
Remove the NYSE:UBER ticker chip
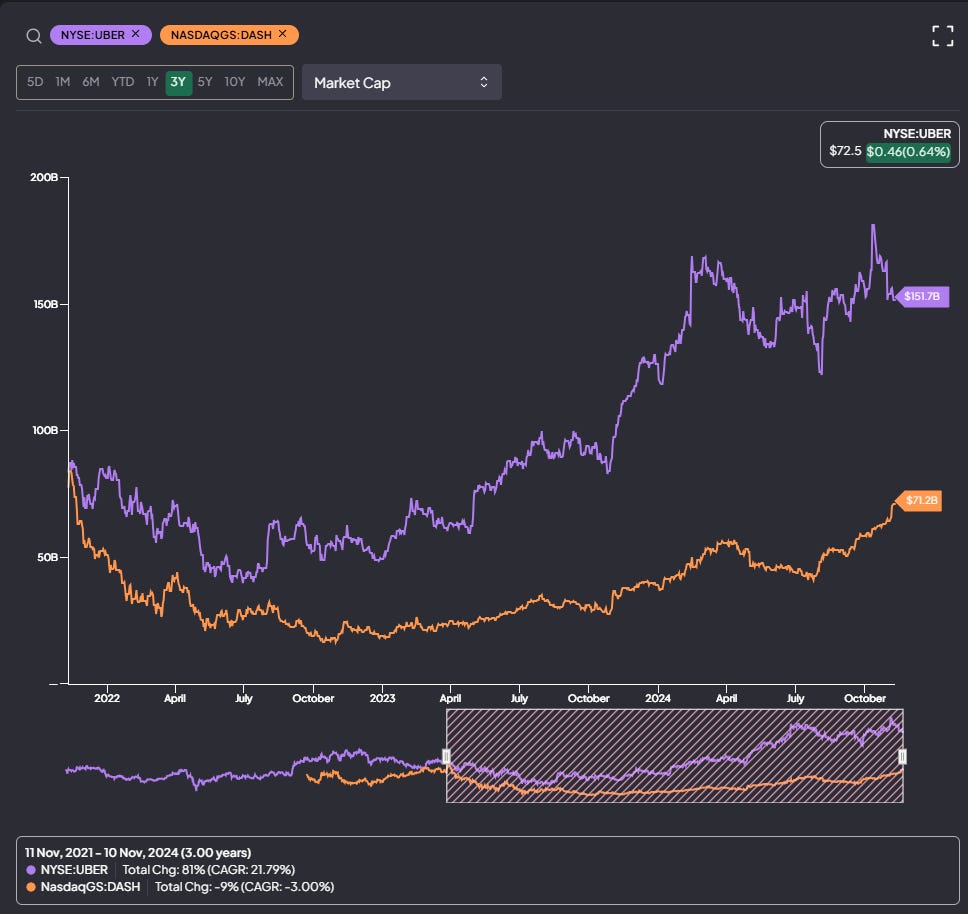(136, 34)
